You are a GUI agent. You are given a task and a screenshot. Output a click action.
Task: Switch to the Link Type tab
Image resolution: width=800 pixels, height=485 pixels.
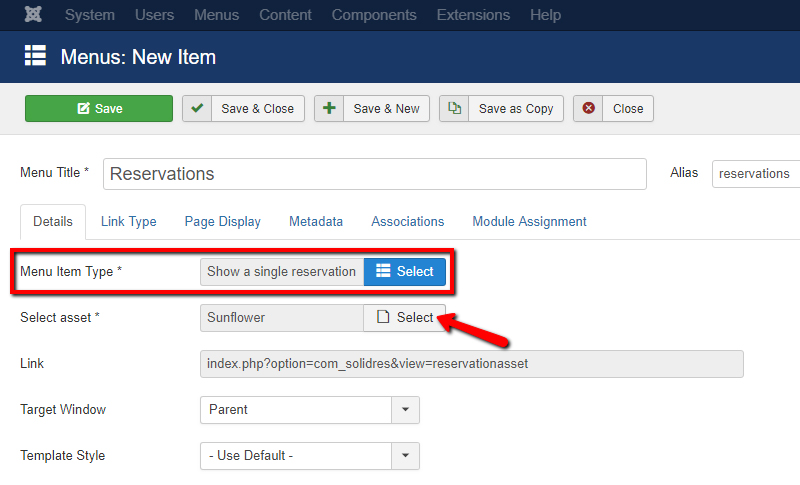[x=128, y=222]
